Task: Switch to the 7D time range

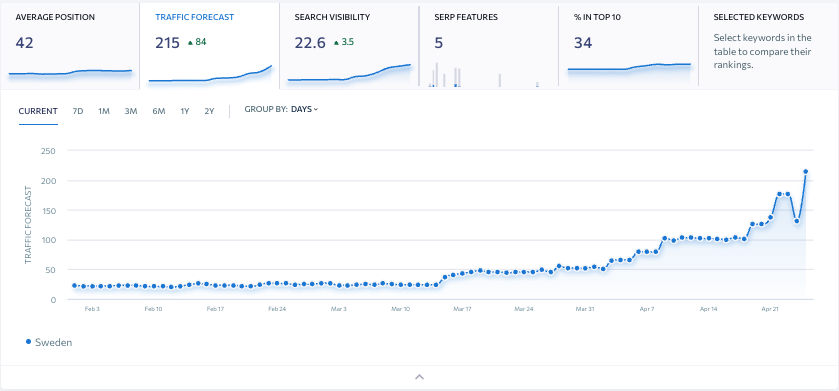Action: (x=78, y=111)
